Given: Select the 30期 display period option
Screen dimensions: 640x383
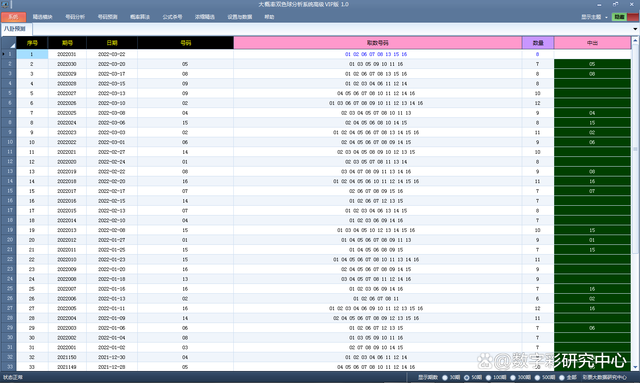Looking at the screenshot, I should tap(452, 377).
